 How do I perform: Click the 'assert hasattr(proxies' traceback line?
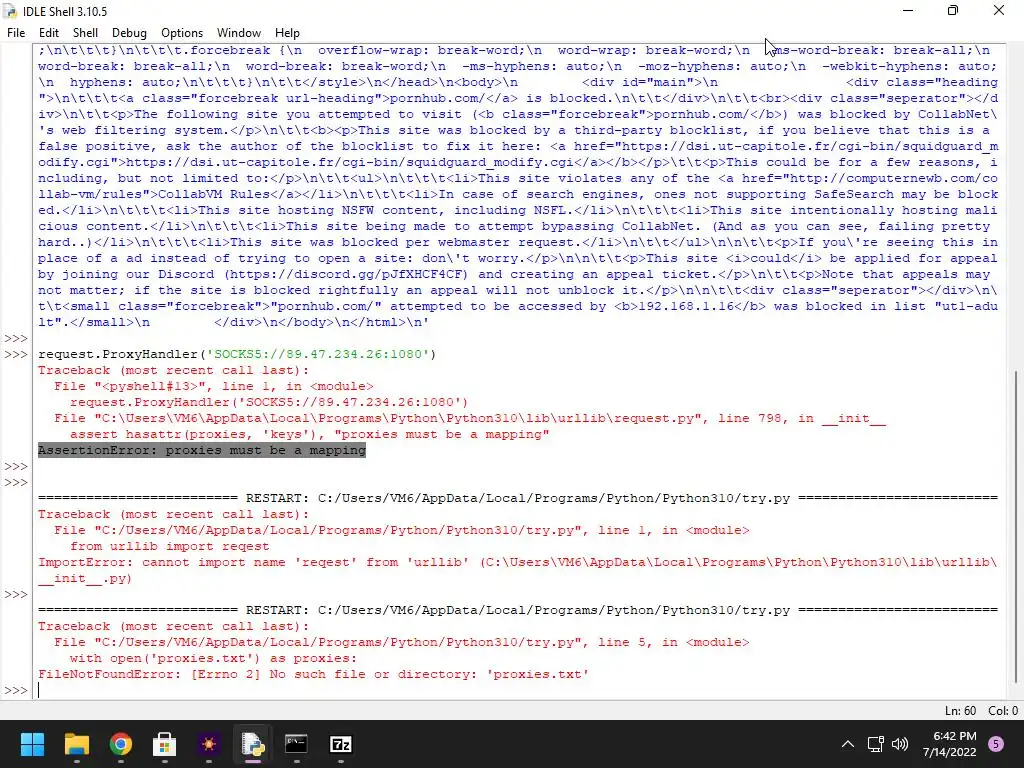[310, 434]
